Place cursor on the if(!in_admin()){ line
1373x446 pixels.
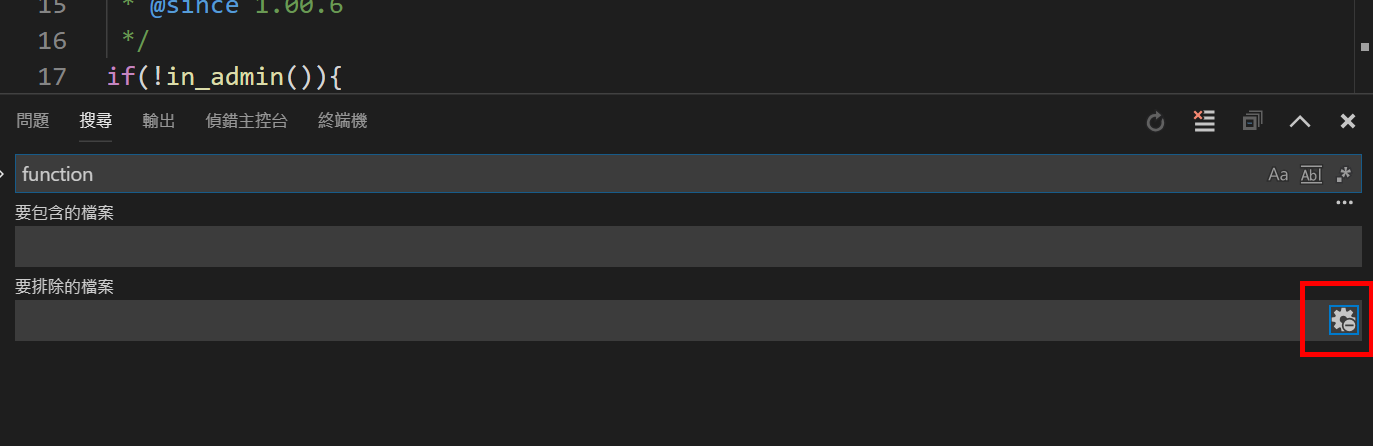225,77
